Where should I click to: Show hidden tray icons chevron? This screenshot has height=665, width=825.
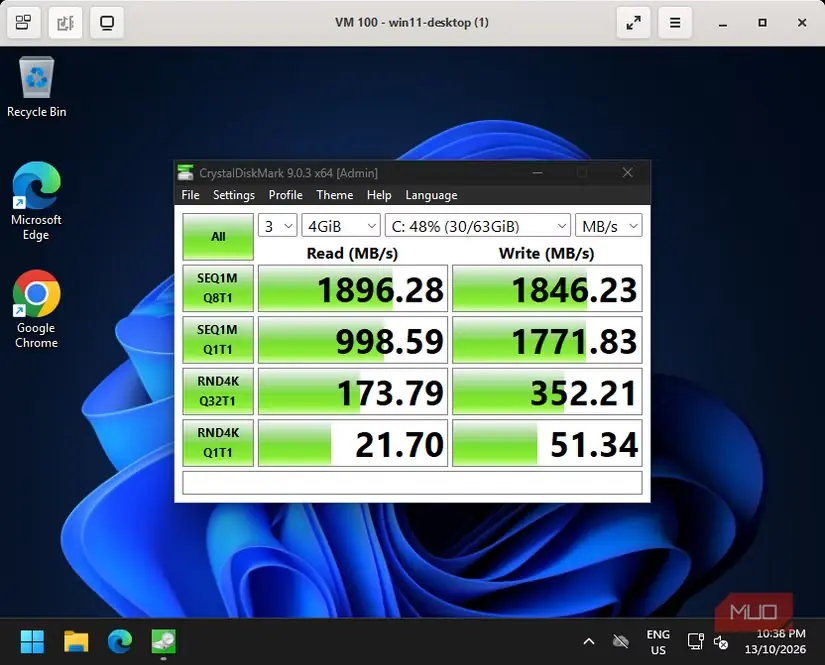click(589, 641)
